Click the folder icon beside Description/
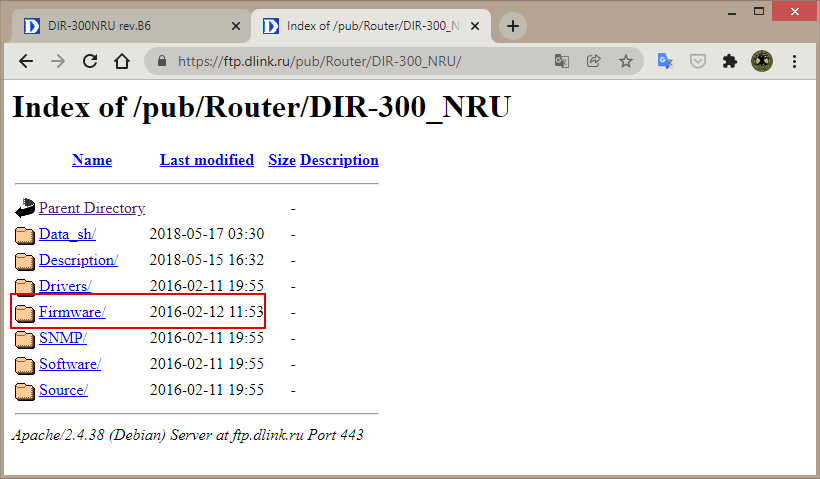This screenshot has height=479, width=820. [25, 261]
